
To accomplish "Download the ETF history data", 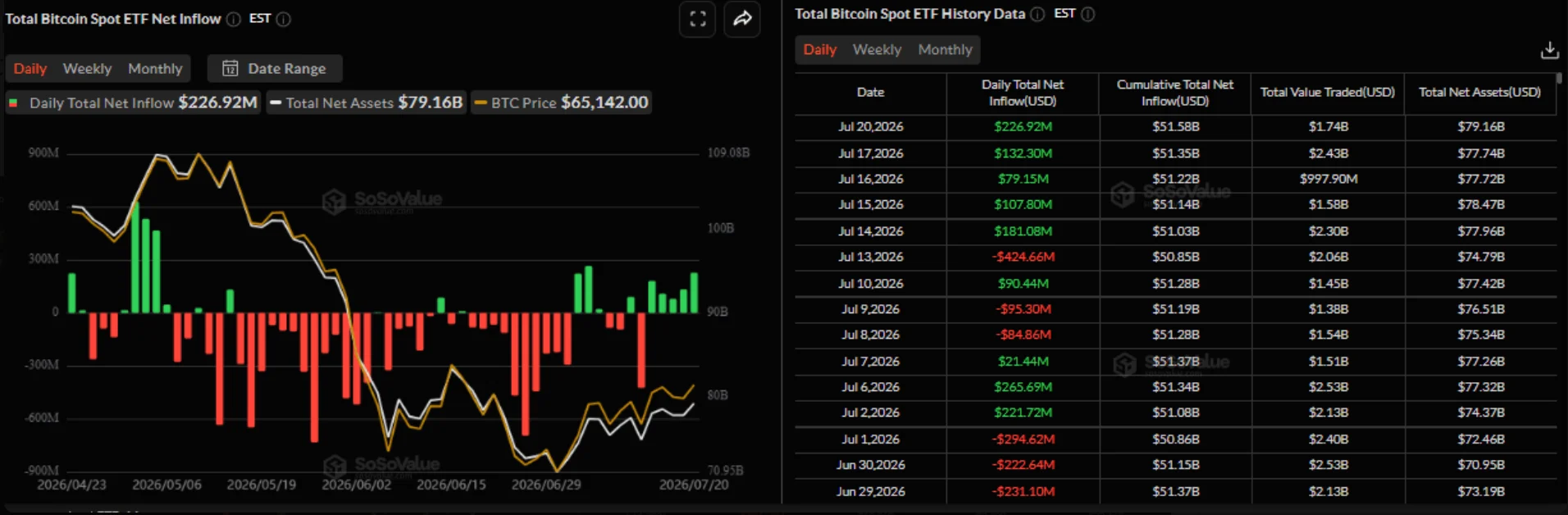I will 1549,50.
